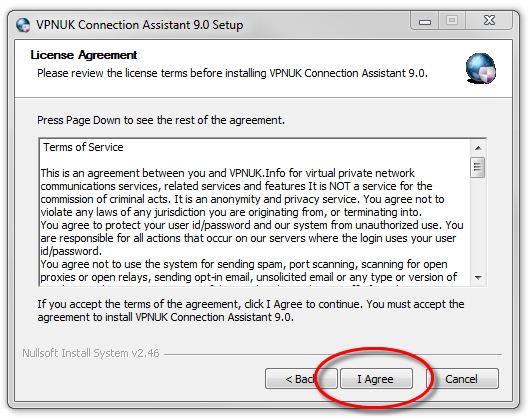Click the I Agree button
Viewport: 531px width, 419px height.
tap(376, 378)
